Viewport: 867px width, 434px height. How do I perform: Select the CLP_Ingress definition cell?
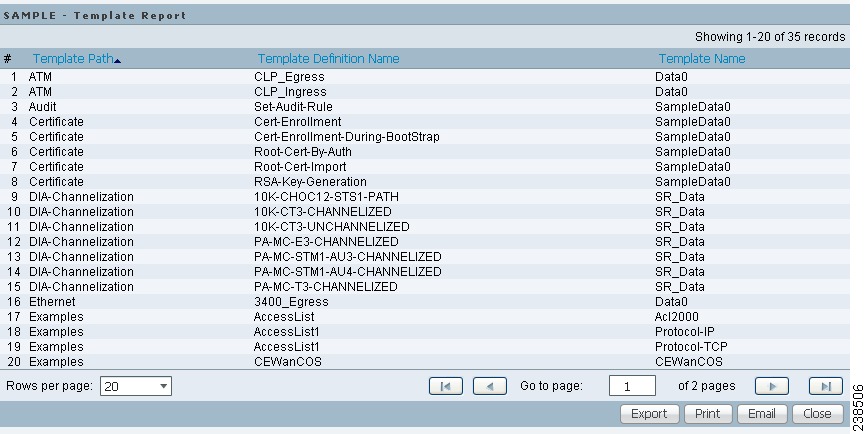pyautogui.click(x=290, y=92)
